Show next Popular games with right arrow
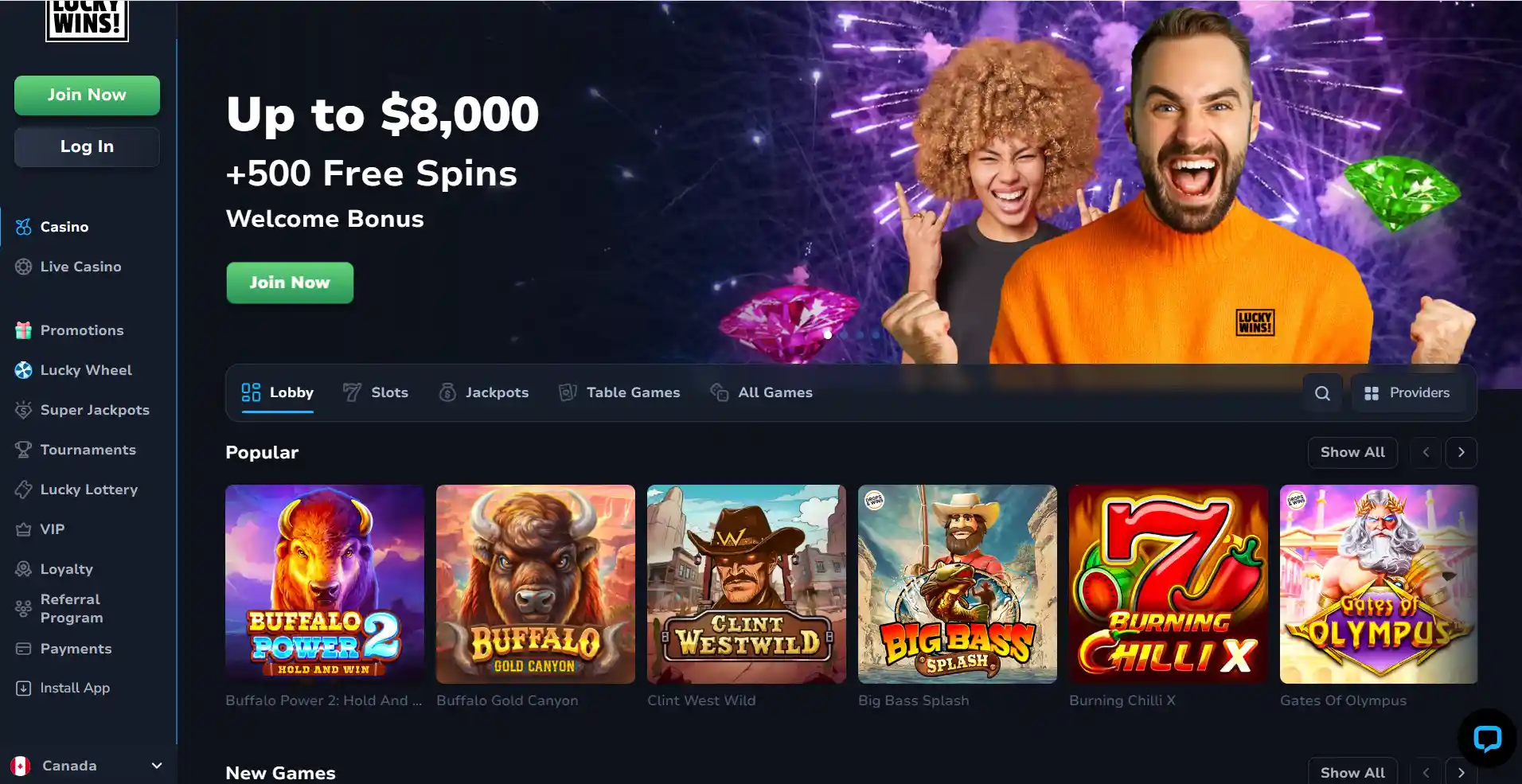This screenshot has height=784, width=1522. [1462, 452]
